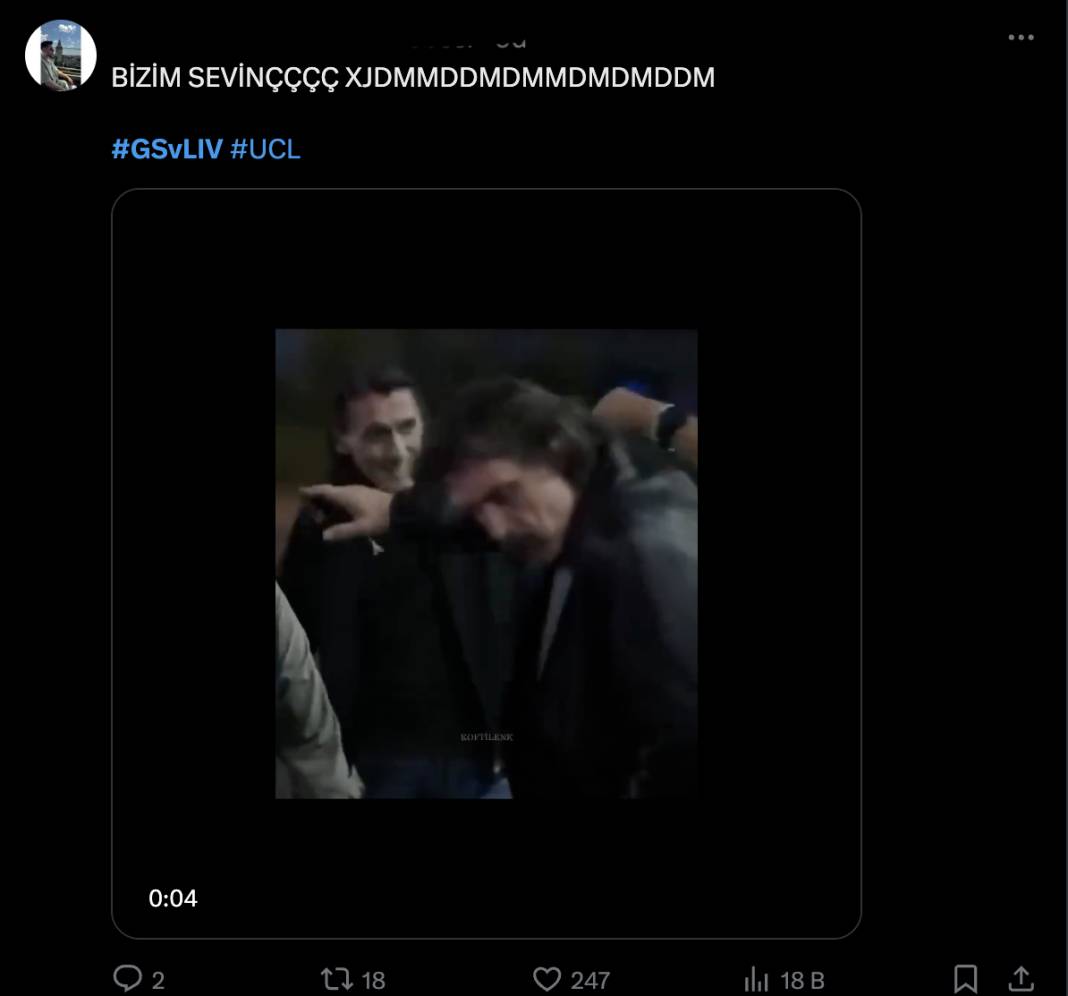
Task: Click the repost count of 18
Action: click(x=373, y=980)
